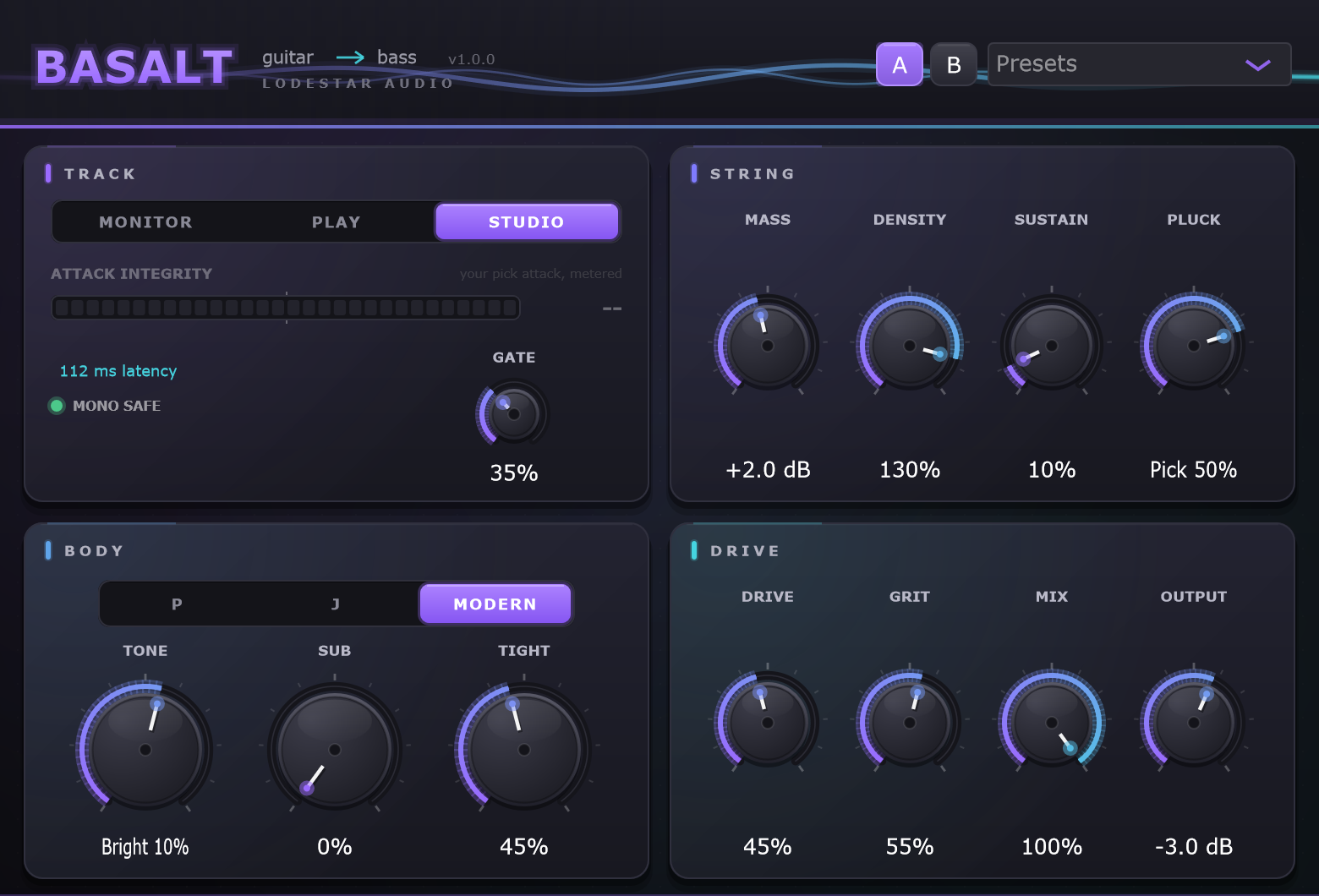
Task: Click the sustain value 10%
Action: coord(1052,469)
